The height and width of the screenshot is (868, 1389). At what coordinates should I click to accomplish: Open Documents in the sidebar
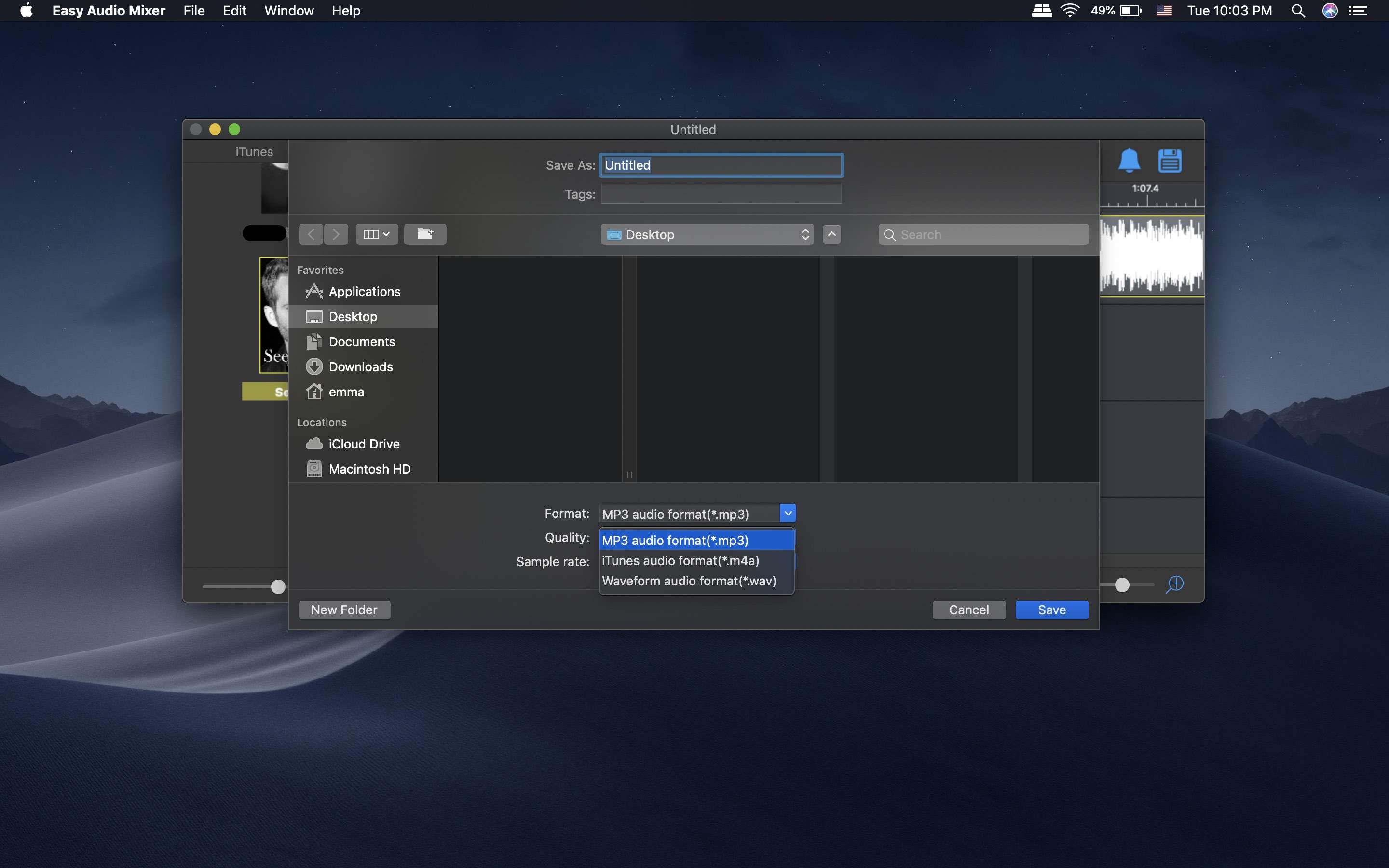[363, 341]
